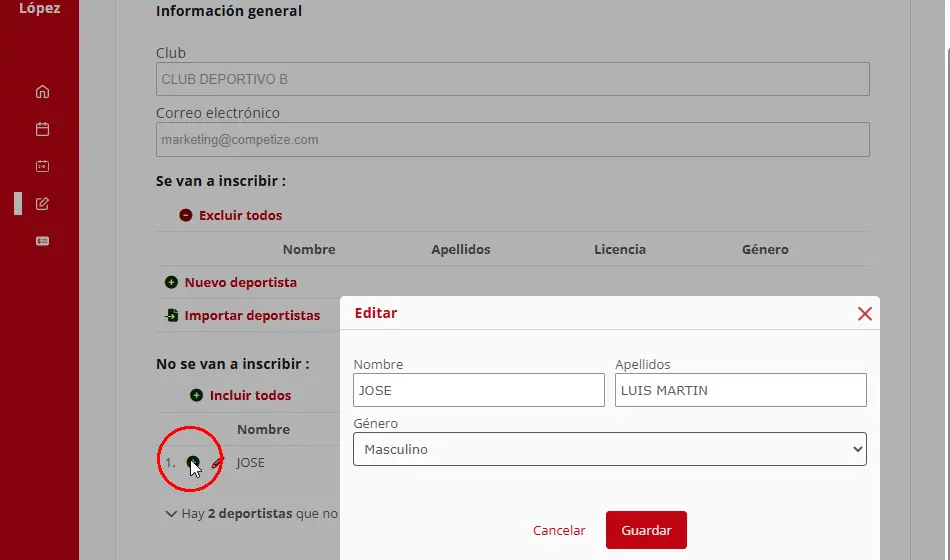Click the Género column header
The height and width of the screenshot is (560, 950).
tap(765, 249)
